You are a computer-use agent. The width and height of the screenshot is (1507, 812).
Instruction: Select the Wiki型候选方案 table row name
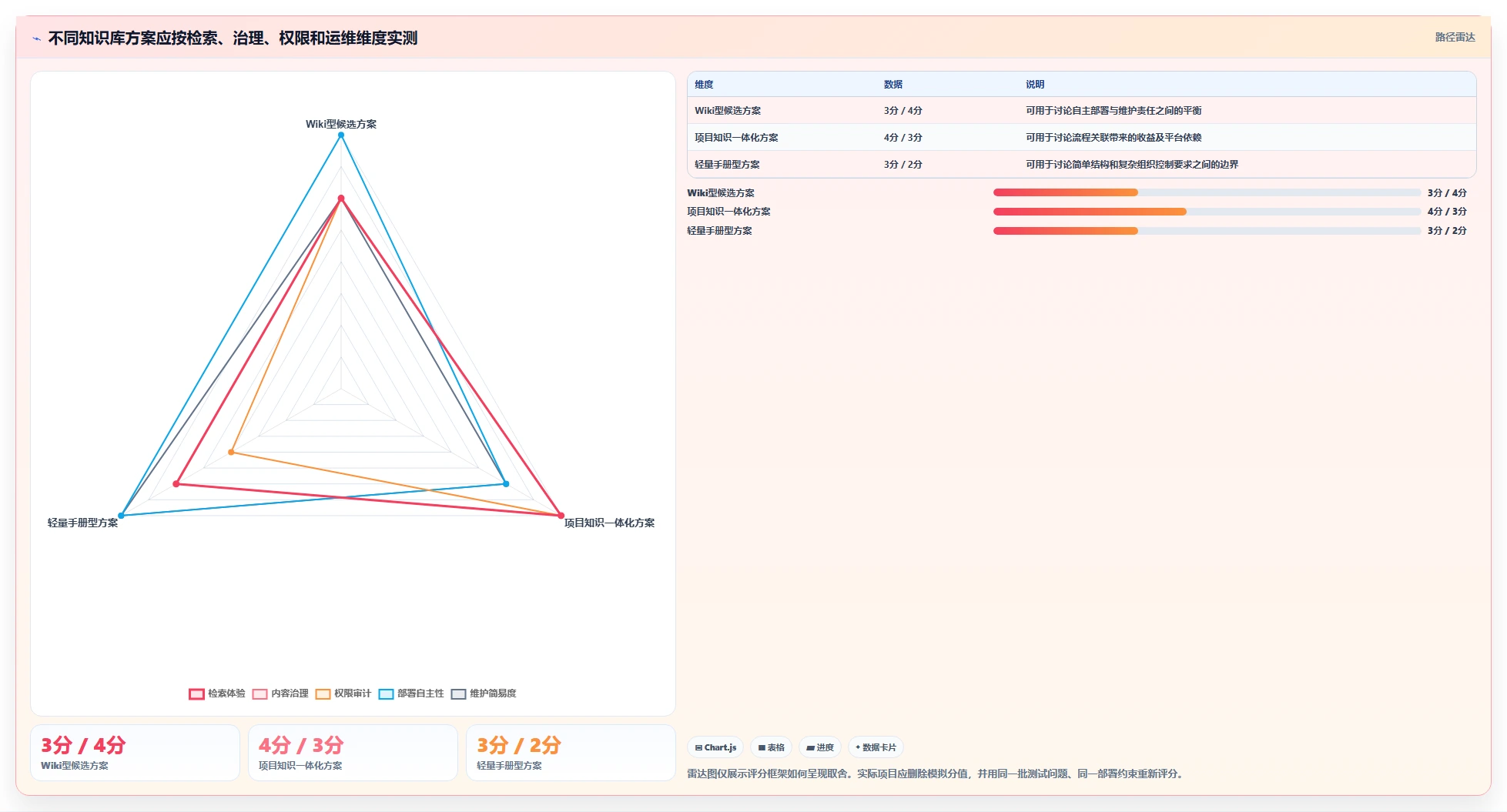click(x=728, y=111)
